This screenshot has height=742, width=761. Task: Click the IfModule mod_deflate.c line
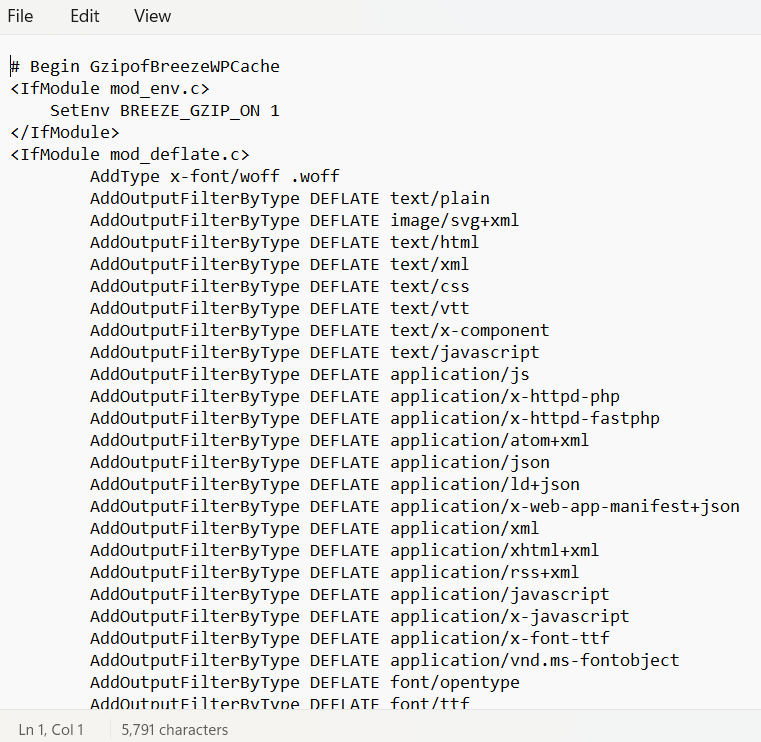(130, 155)
